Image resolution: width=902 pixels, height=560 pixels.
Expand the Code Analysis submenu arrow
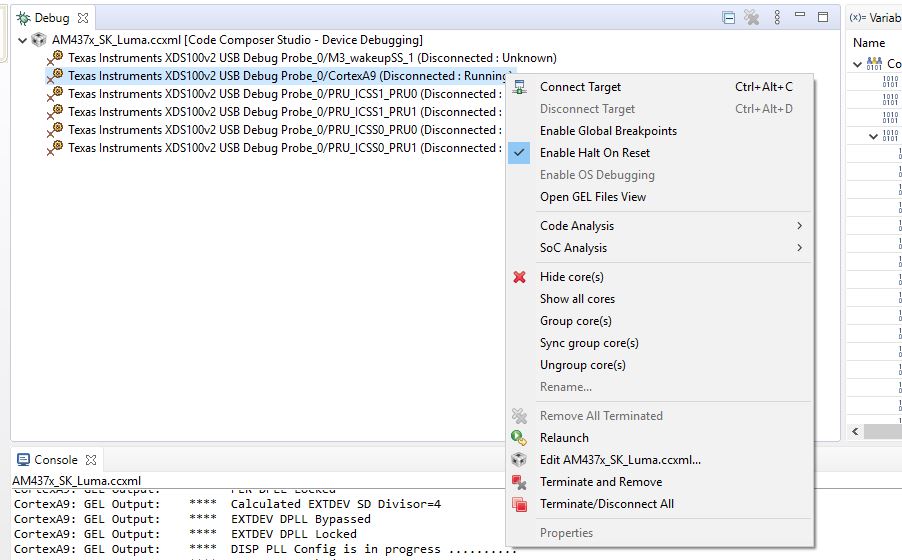click(x=799, y=226)
